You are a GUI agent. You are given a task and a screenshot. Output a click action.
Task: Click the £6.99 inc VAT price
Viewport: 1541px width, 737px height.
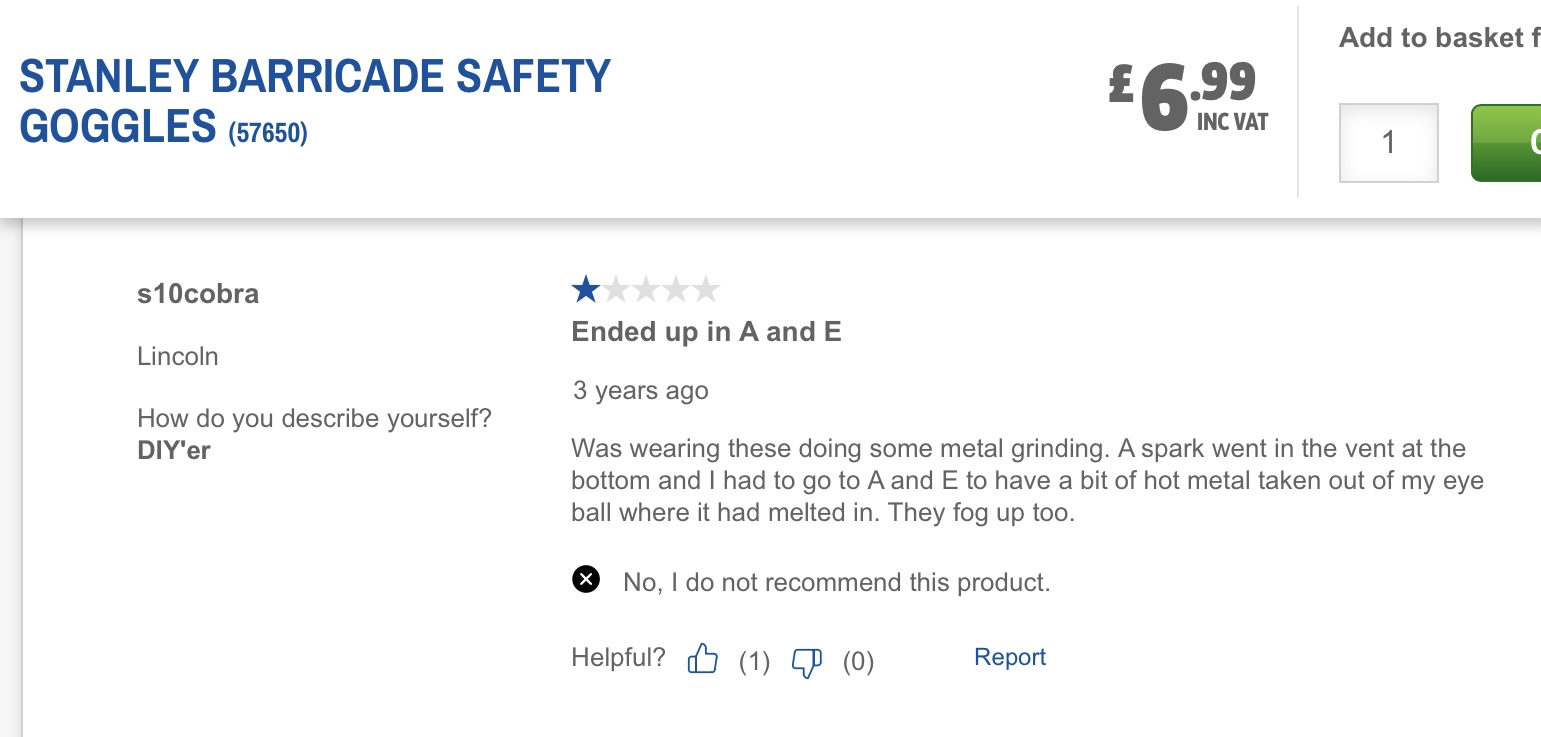[x=1189, y=97]
